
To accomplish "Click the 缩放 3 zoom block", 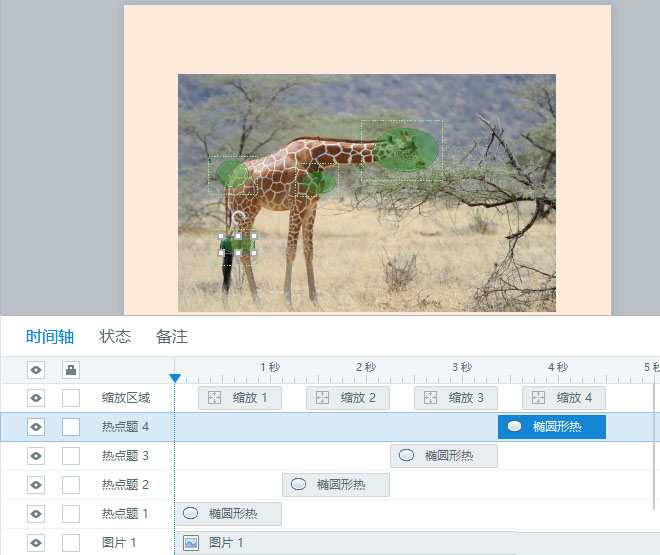I will point(455,398).
